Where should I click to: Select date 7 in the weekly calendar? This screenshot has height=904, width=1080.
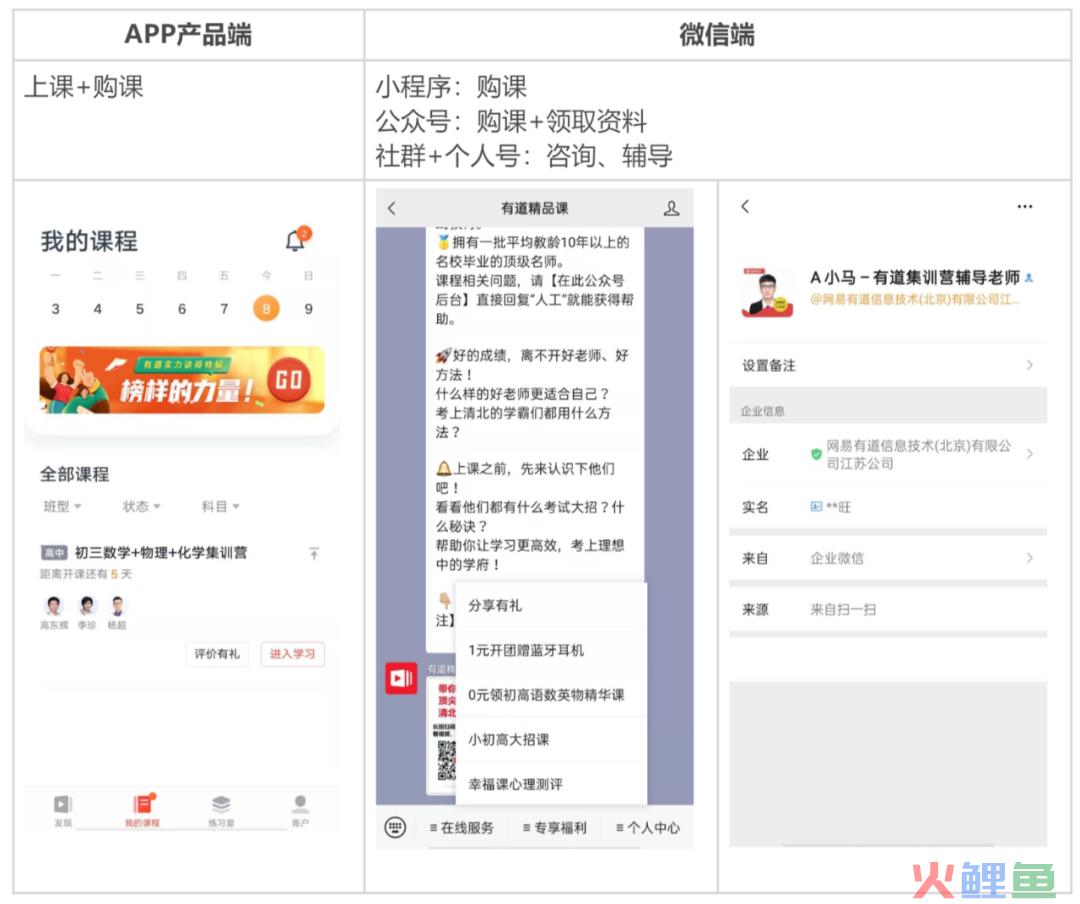(x=224, y=309)
